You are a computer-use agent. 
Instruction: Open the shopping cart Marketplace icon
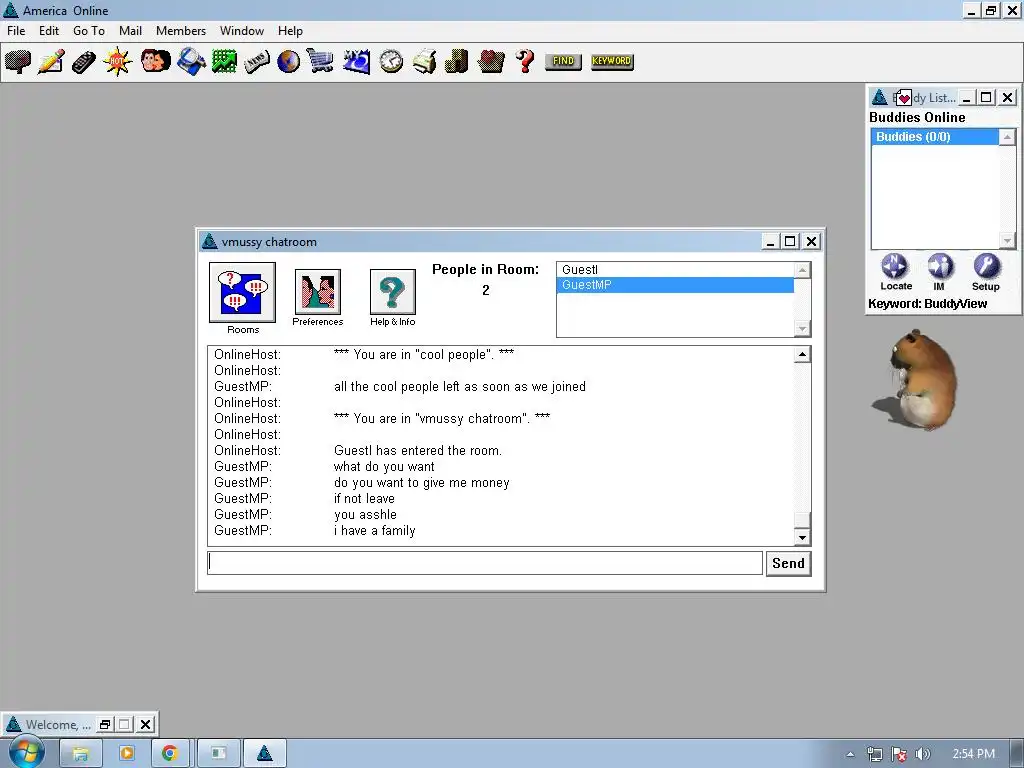320,61
